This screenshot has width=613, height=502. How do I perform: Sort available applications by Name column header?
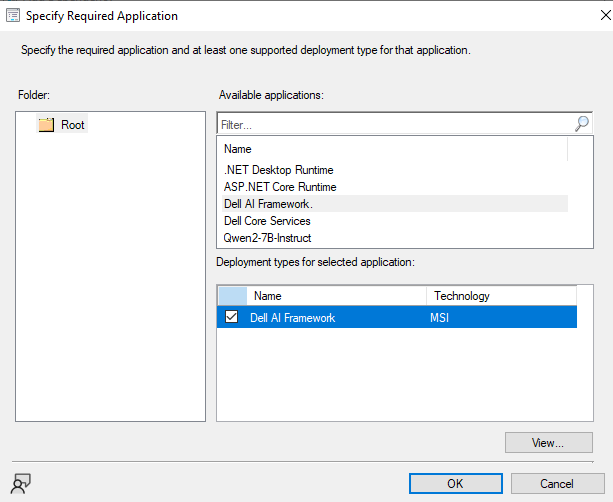[x=392, y=149]
